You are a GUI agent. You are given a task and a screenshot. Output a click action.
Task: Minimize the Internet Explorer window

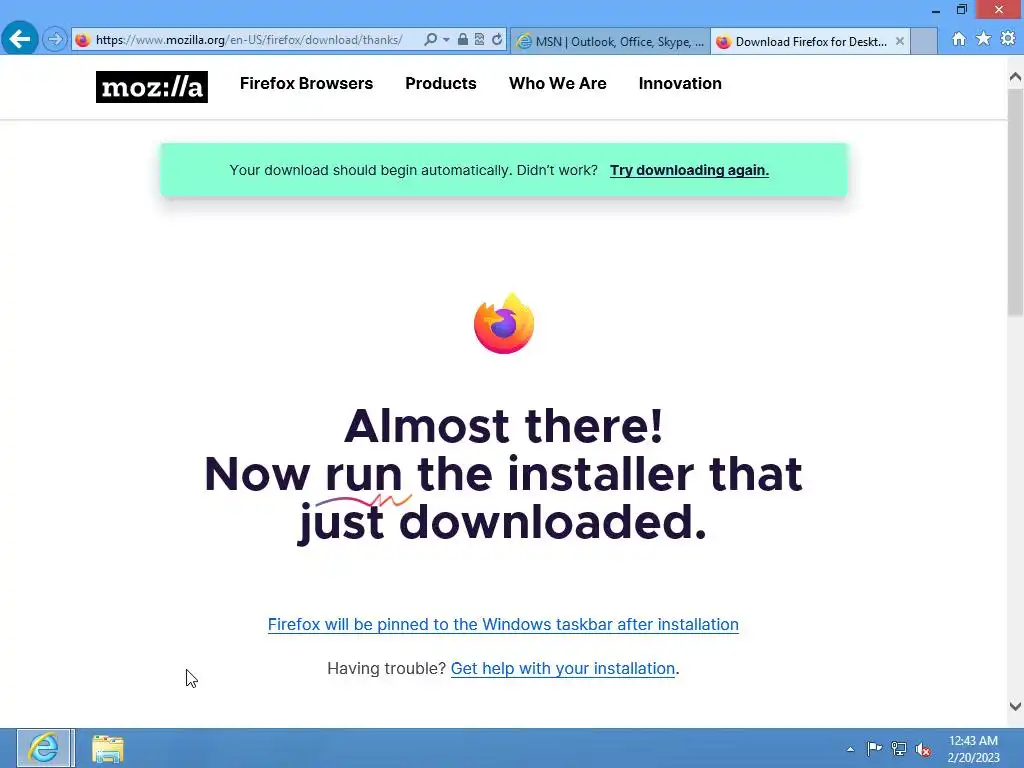pyautogui.click(x=936, y=10)
